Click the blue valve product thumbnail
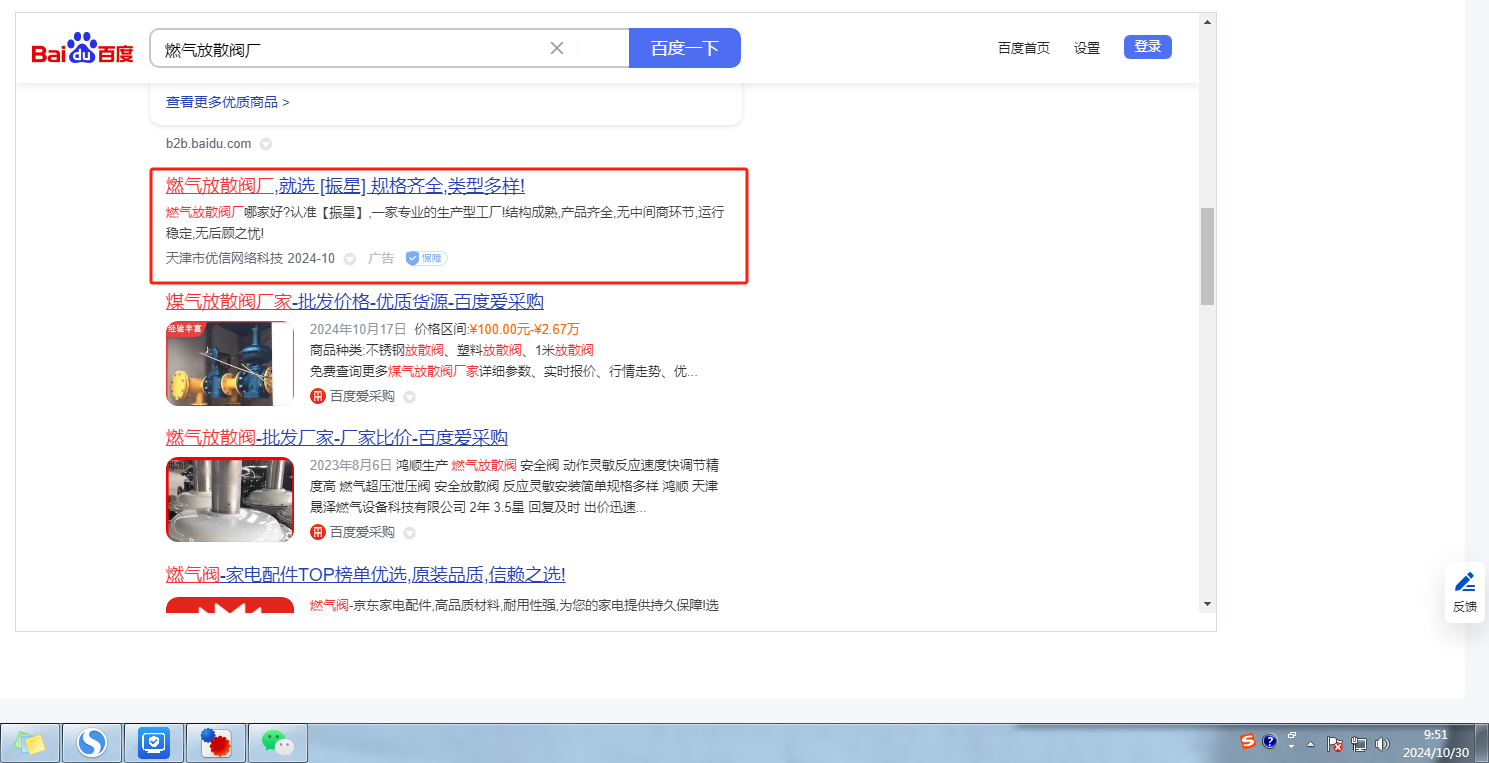Screen dimensions: 1489x763 click(x=230, y=363)
